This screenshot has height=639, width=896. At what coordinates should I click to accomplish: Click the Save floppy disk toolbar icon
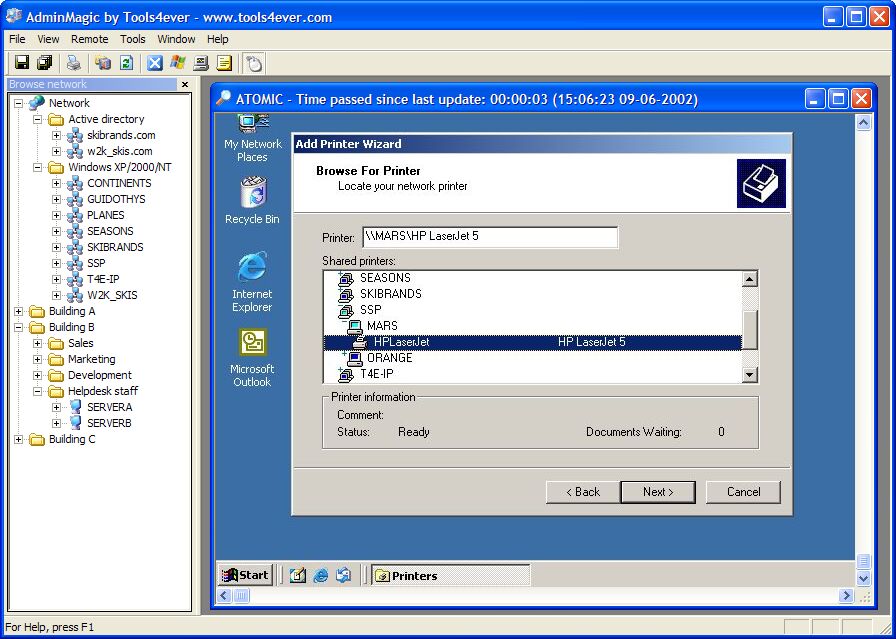click(x=22, y=62)
